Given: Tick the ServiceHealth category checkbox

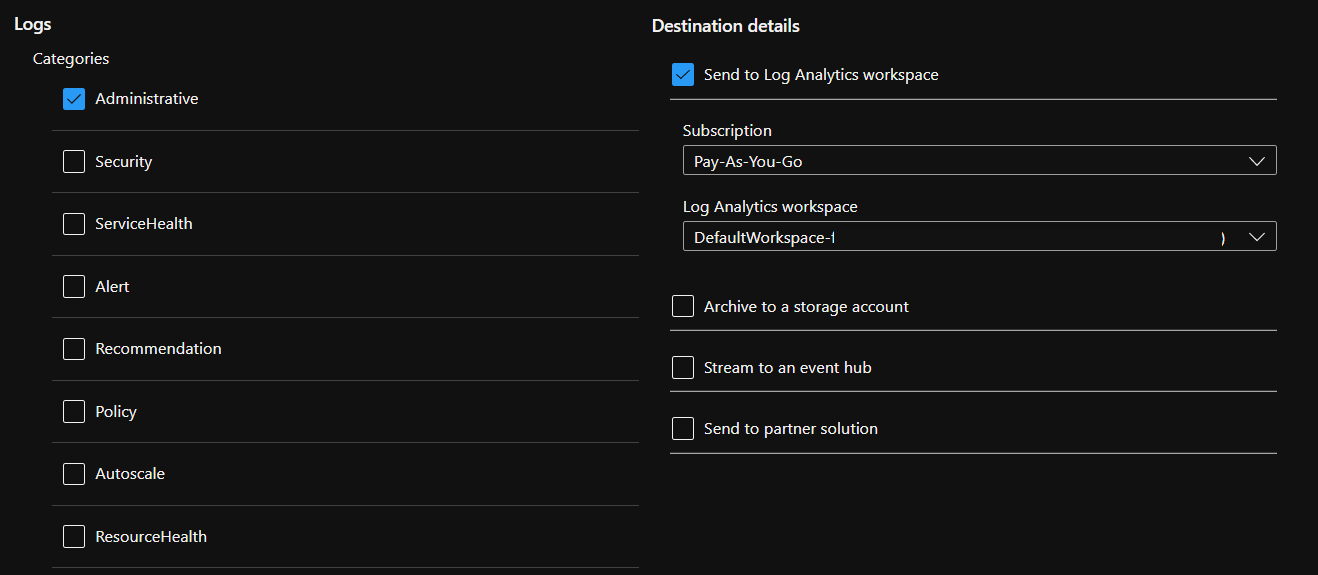Looking at the screenshot, I should point(74,224).
